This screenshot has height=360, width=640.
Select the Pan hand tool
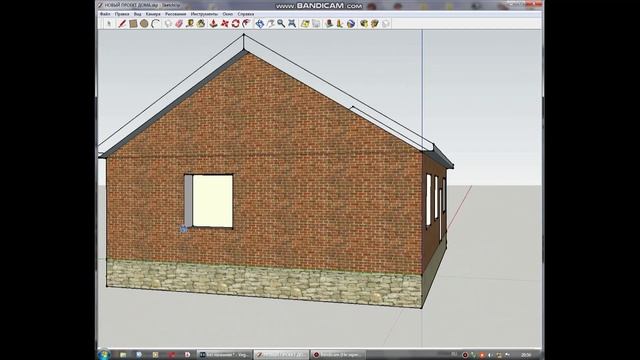pos(270,24)
